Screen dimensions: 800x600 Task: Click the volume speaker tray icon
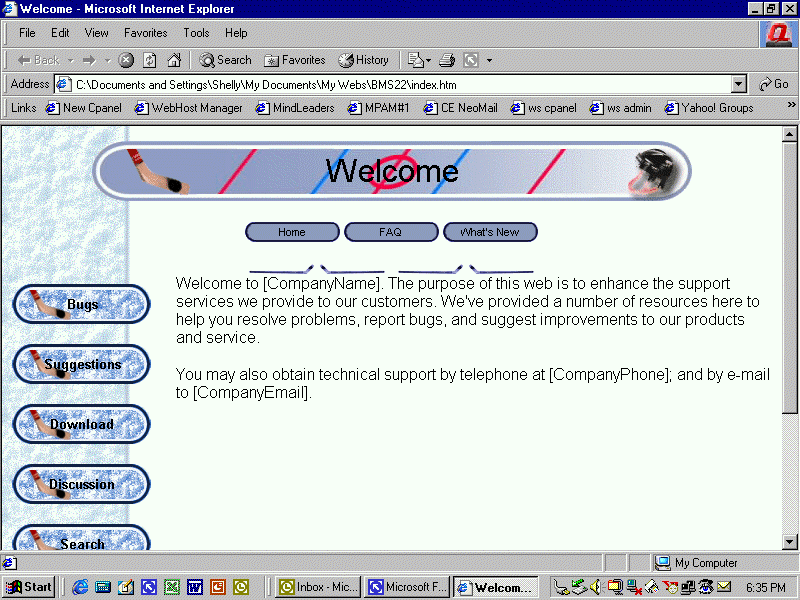coord(595,587)
